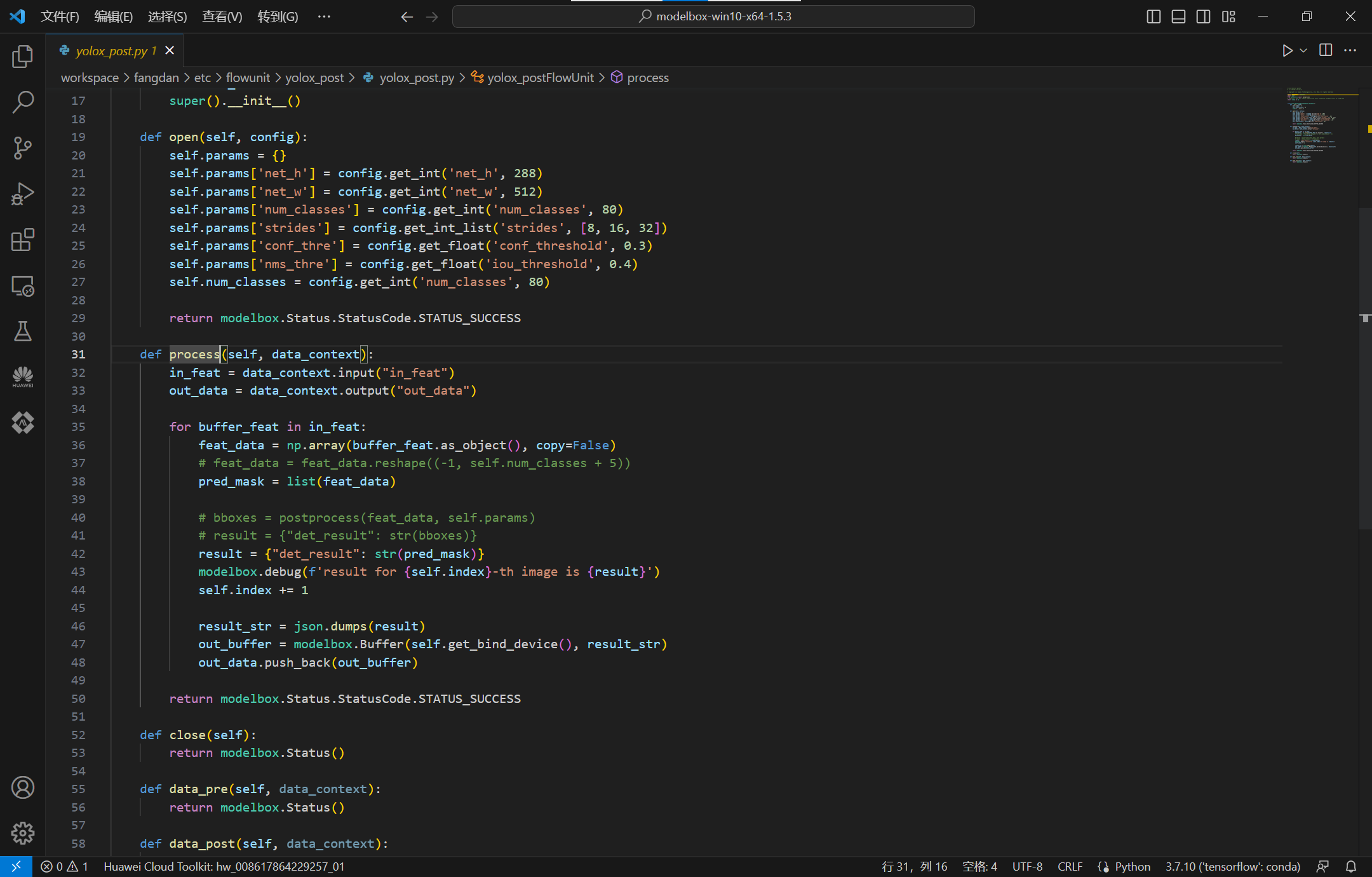
Task: Select the yolox_post.py editor tab
Action: (111, 51)
